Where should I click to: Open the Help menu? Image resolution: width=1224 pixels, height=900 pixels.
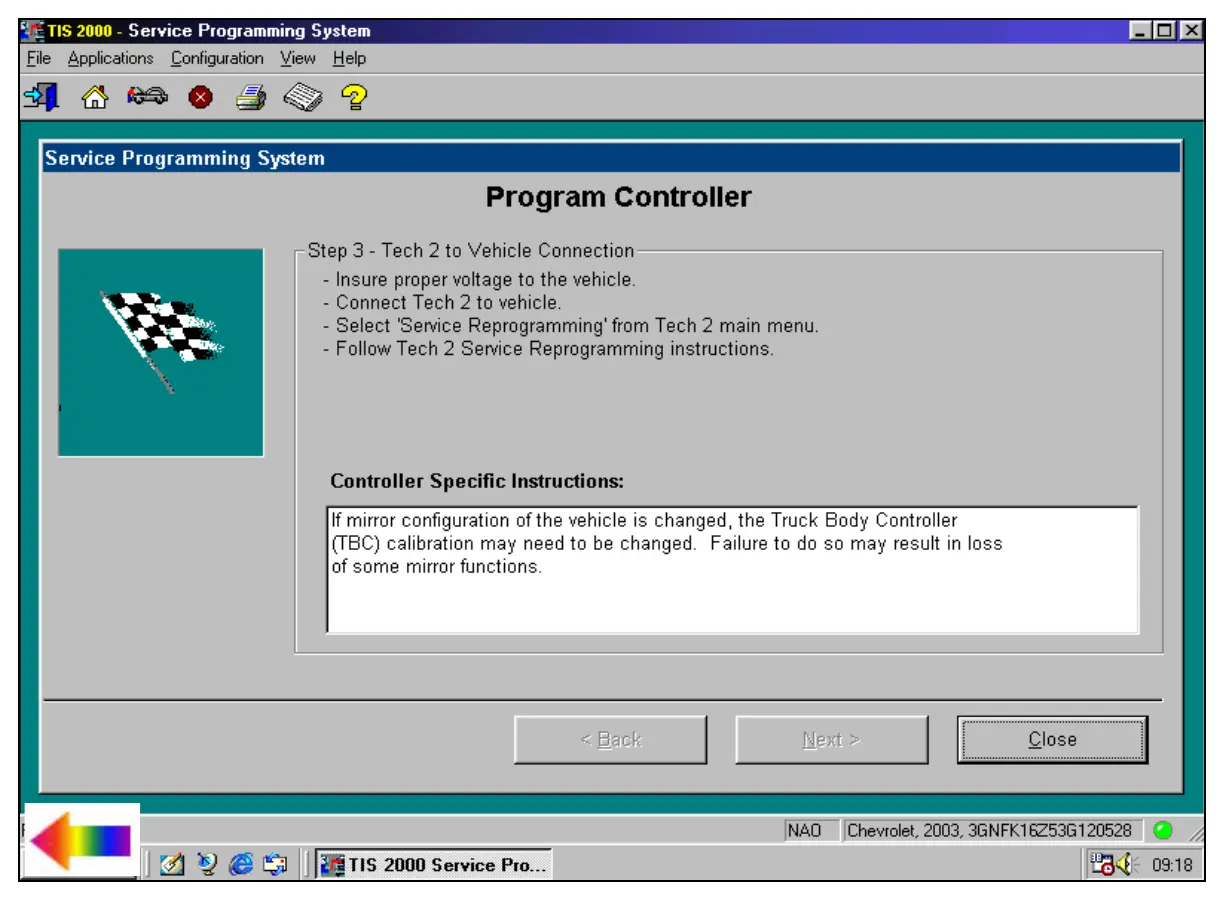click(x=349, y=58)
